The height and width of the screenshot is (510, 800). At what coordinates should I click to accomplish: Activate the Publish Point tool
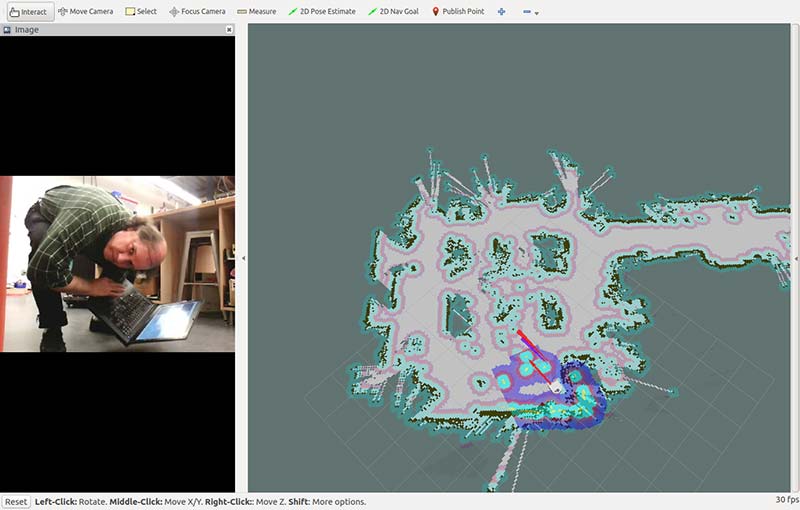[x=458, y=11]
